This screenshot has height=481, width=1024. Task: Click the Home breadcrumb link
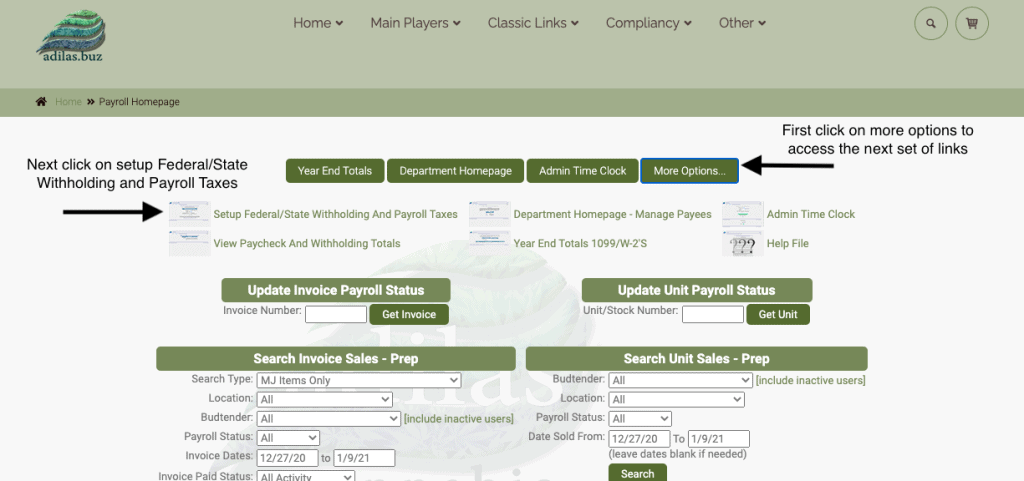click(x=69, y=102)
